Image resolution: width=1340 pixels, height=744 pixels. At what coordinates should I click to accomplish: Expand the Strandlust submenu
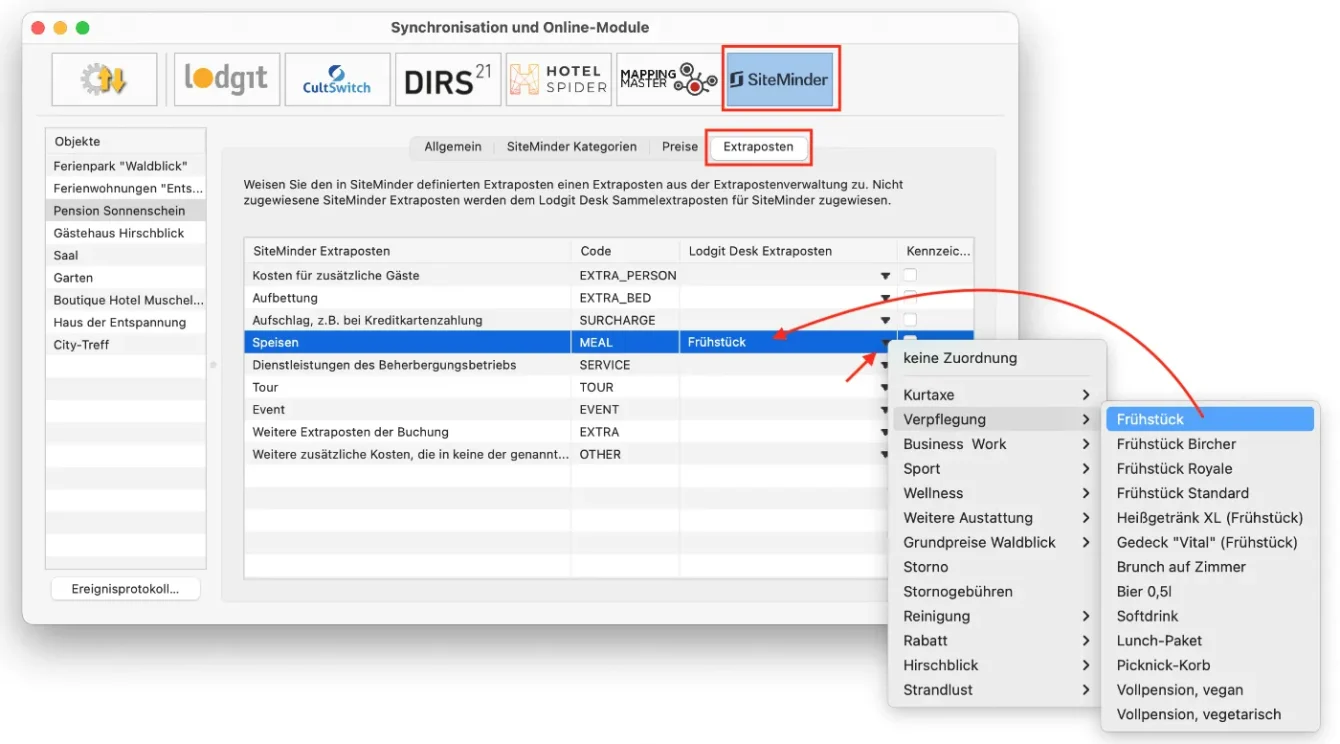(997, 690)
